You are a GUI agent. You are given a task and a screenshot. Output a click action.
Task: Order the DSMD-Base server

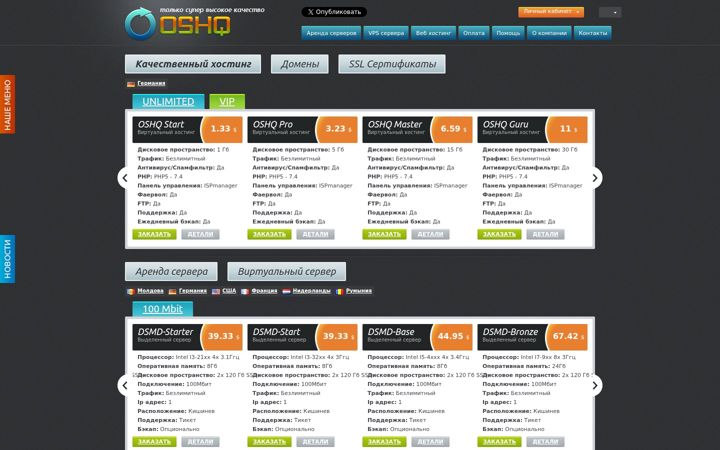coord(384,442)
